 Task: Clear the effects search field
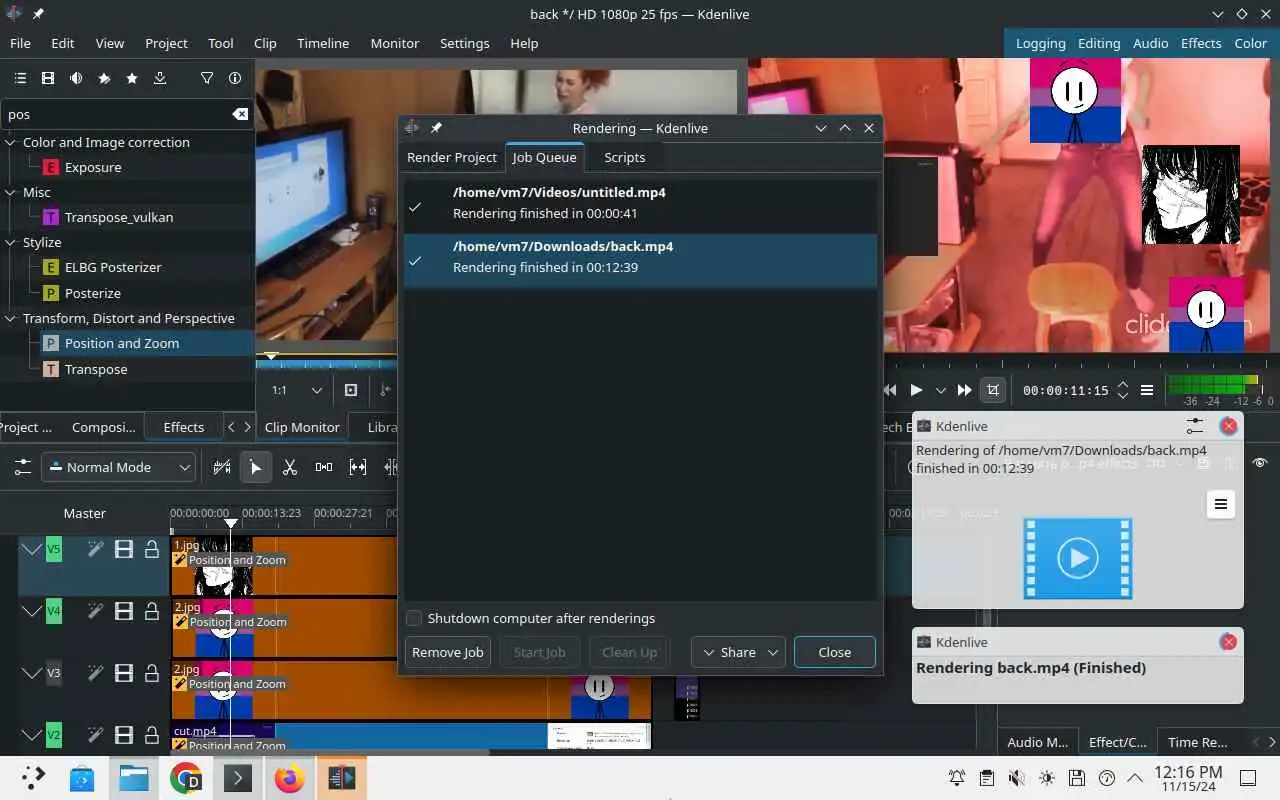coord(240,114)
